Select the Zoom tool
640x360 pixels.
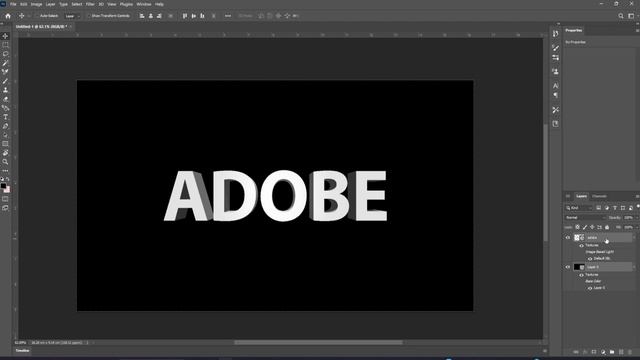(5, 162)
